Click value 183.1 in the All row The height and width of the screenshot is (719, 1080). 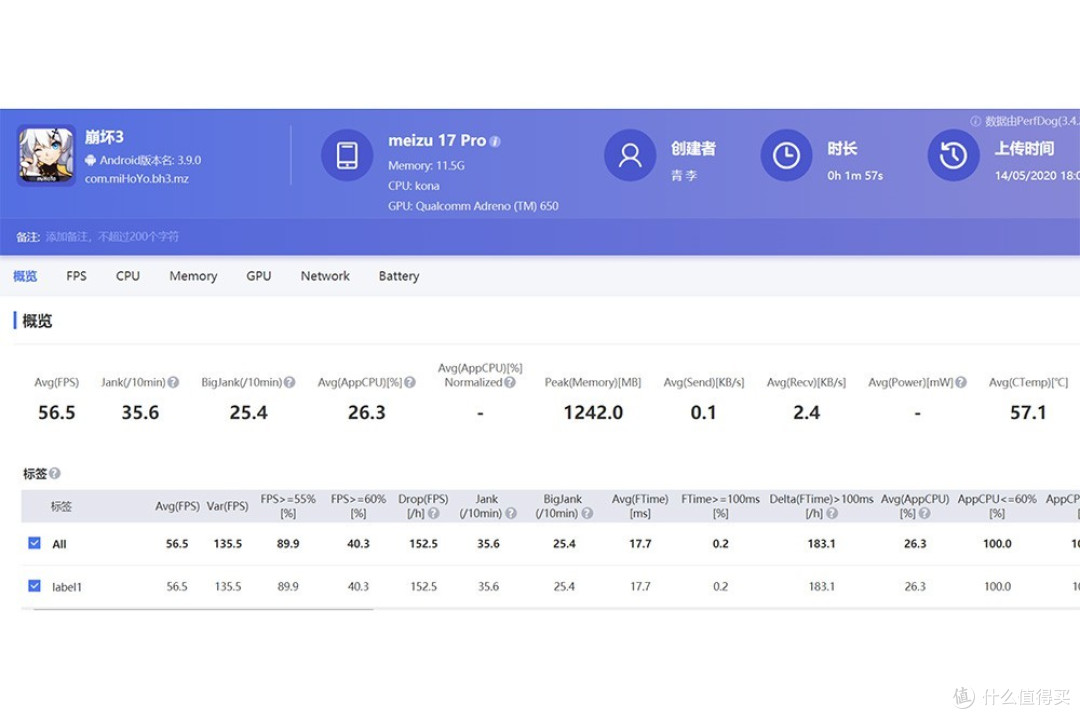[x=821, y=543]
